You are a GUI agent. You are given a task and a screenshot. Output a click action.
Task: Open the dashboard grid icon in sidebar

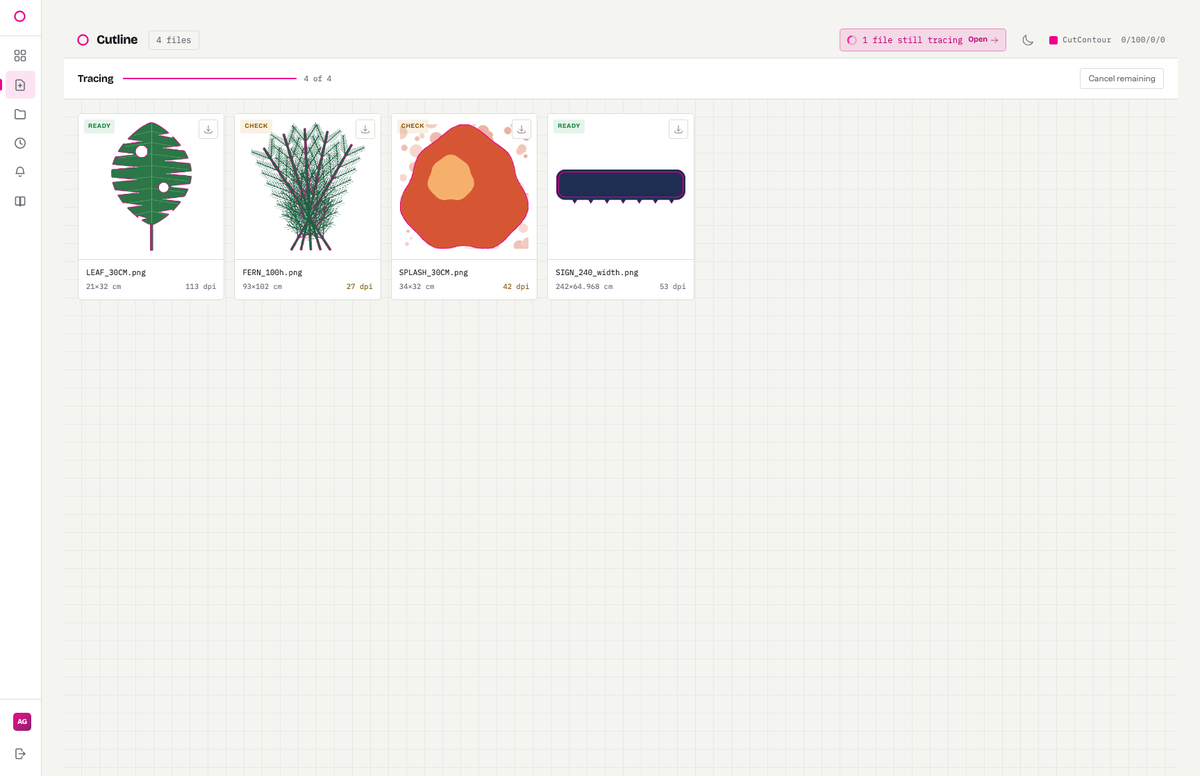click(x=20, y=56)
